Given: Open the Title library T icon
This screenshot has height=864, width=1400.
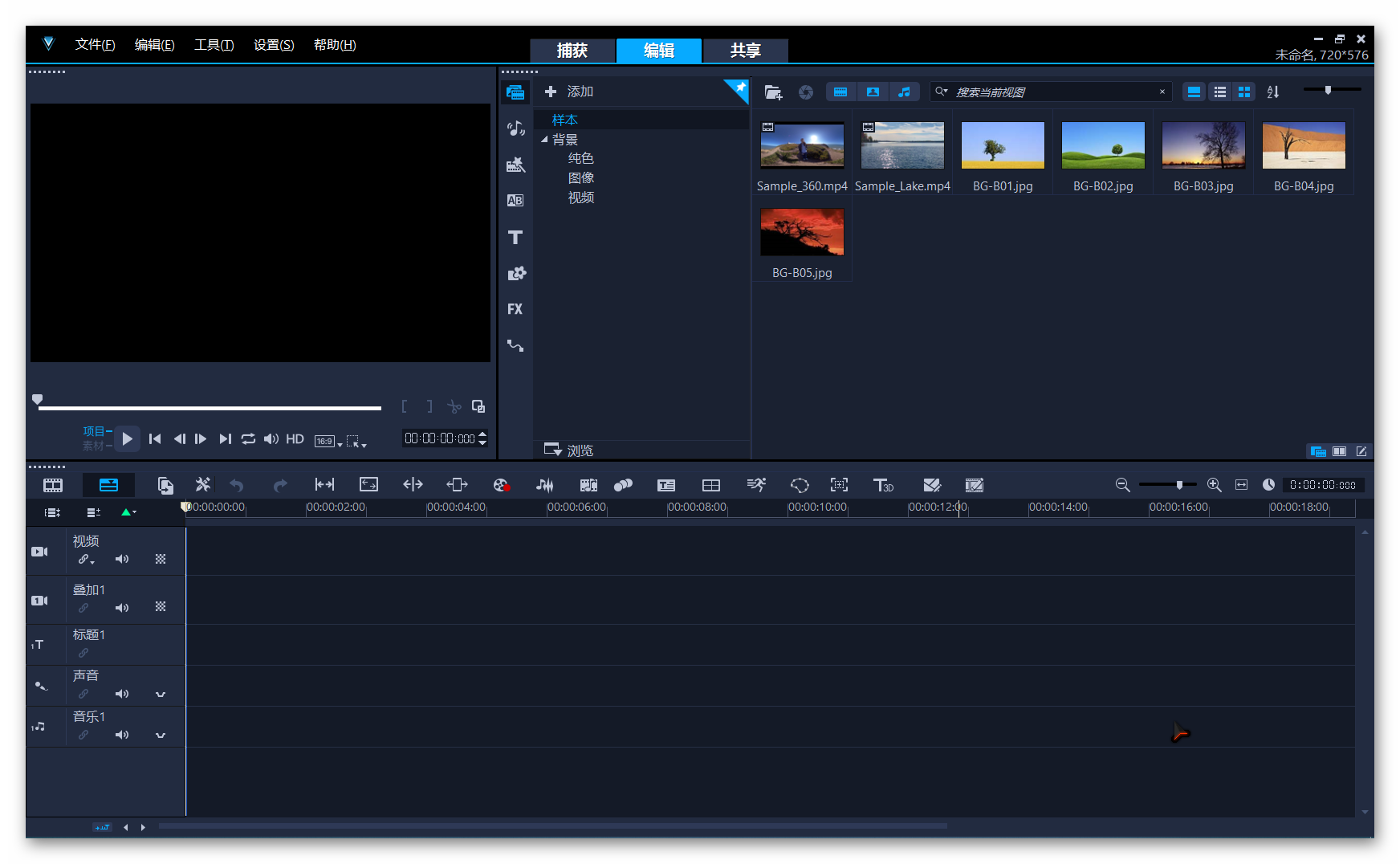Looking at the screenshot, I should pos(515,237).
